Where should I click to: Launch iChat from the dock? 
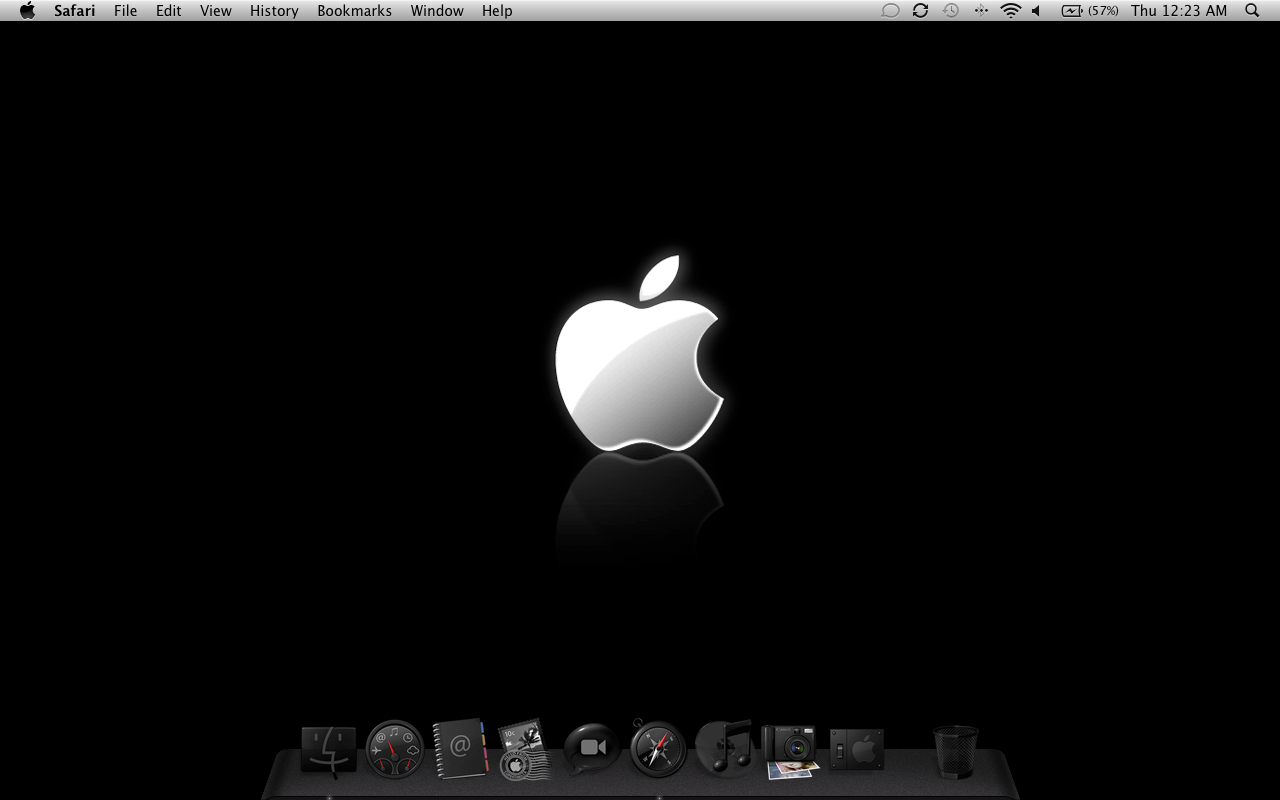pos(592,748)
